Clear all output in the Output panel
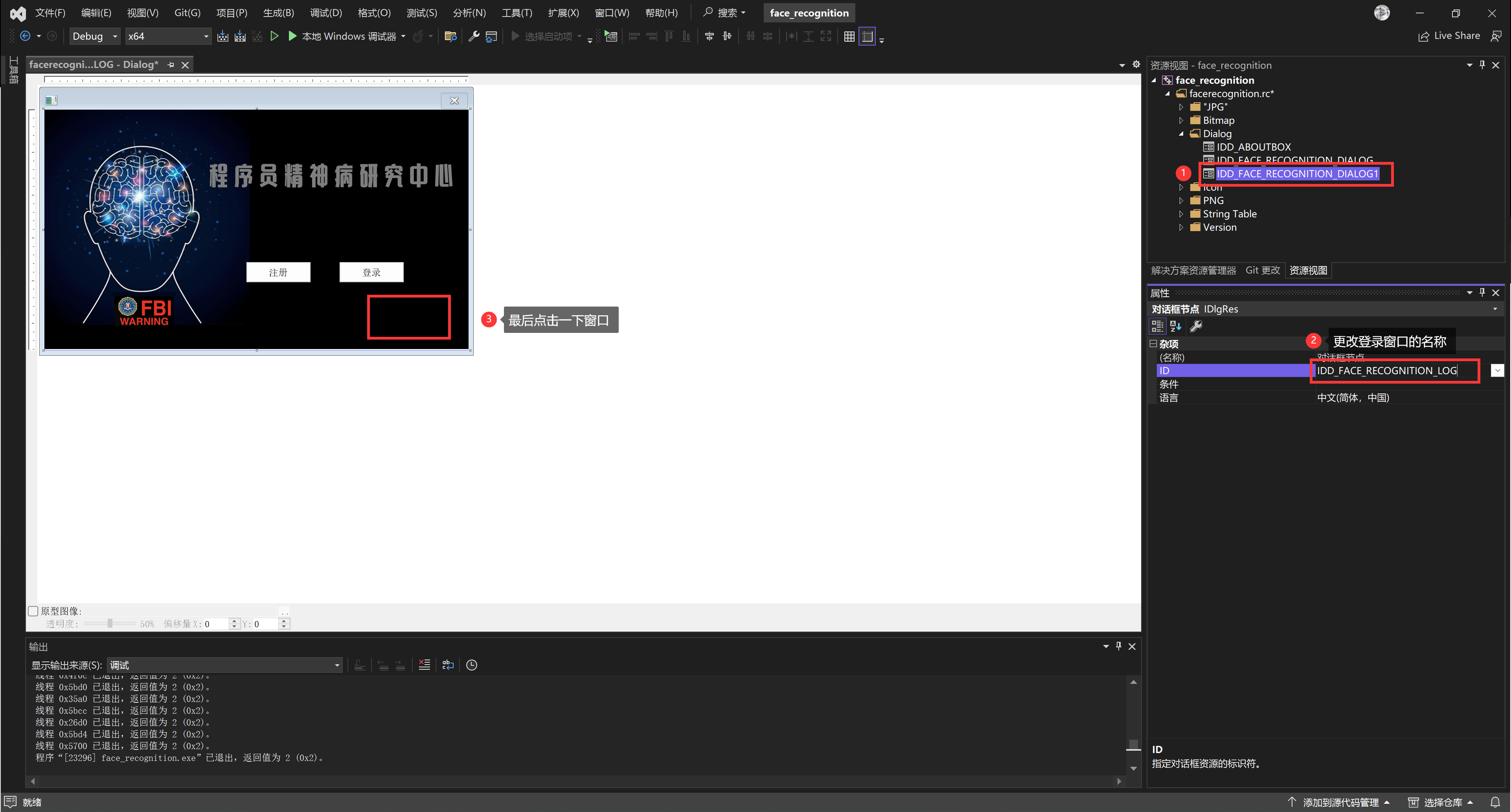Screen dimensions: 1511x812 [x=424, y=665]
